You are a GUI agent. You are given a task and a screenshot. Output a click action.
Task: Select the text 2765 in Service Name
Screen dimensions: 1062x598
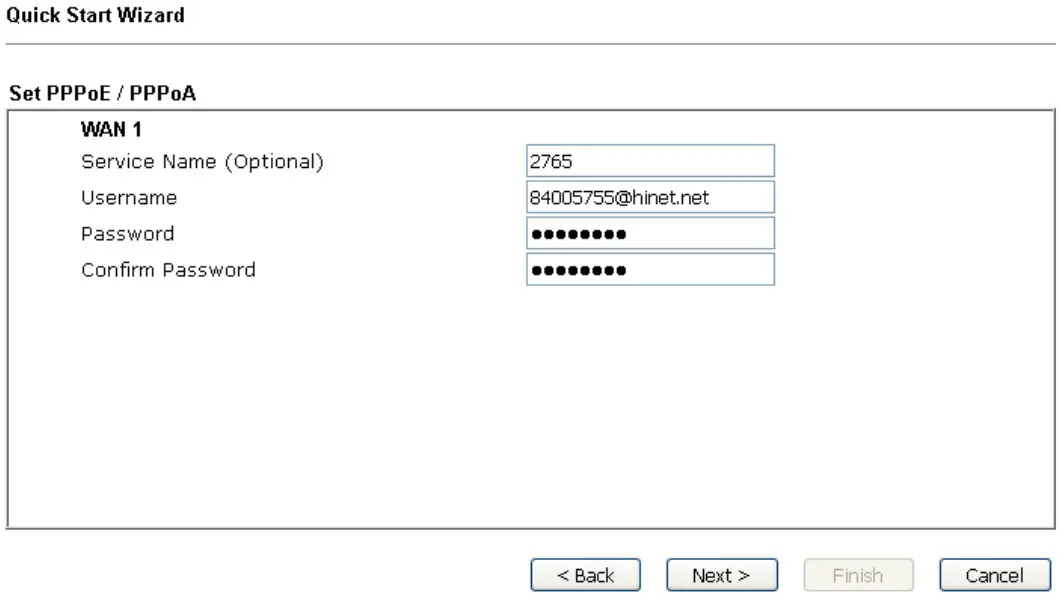point(551,160)
